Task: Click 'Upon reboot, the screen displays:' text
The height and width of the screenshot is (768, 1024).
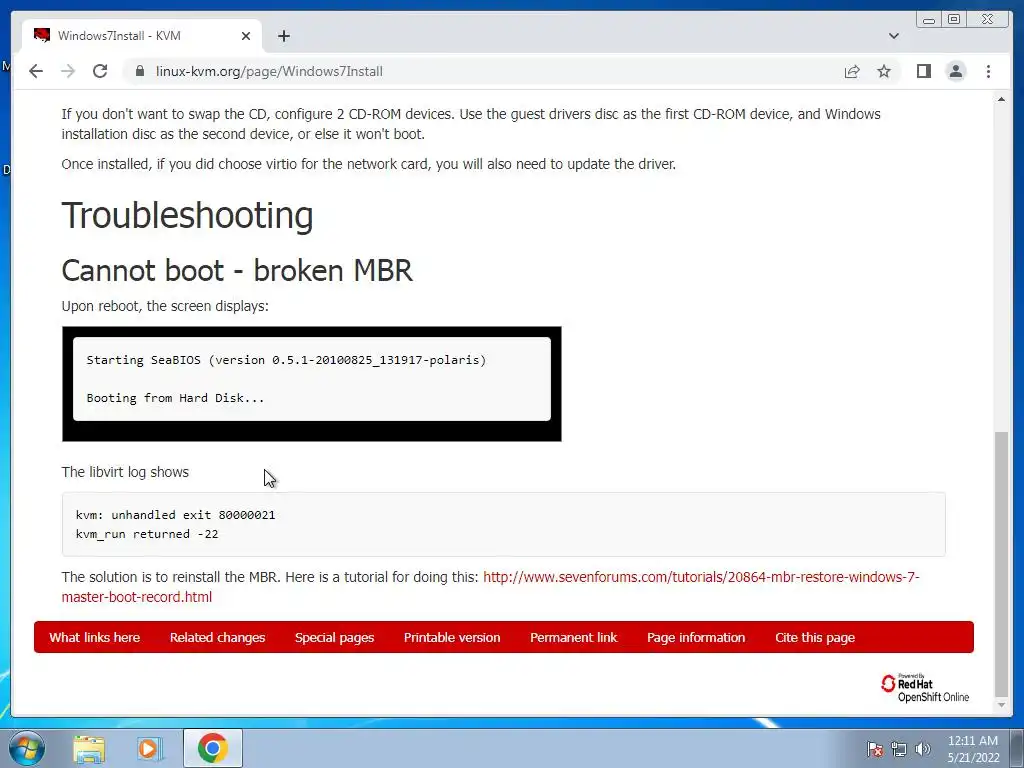Action: tap(165, 306)
